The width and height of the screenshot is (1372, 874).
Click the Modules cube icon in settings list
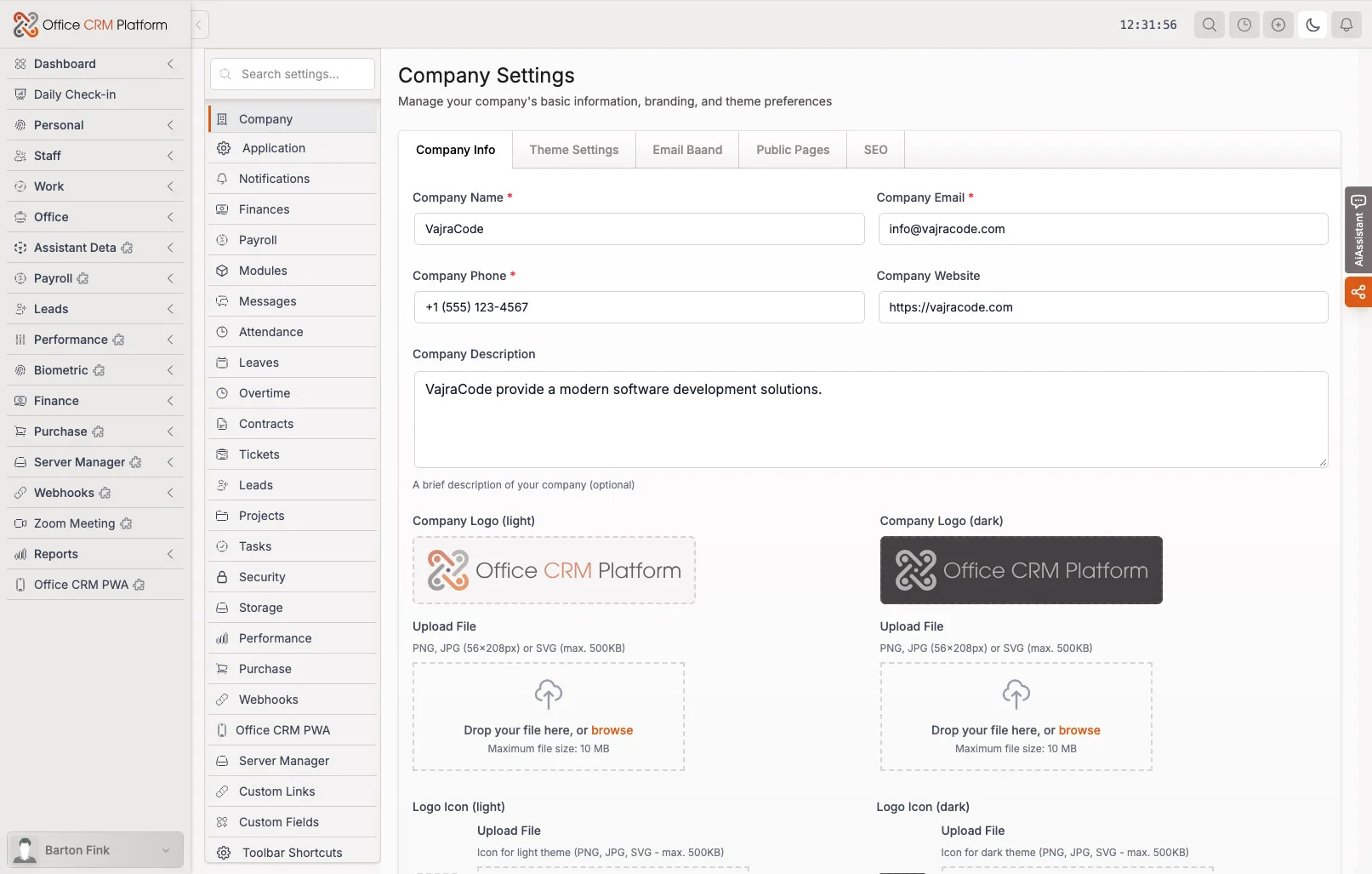tap(222, 271)
